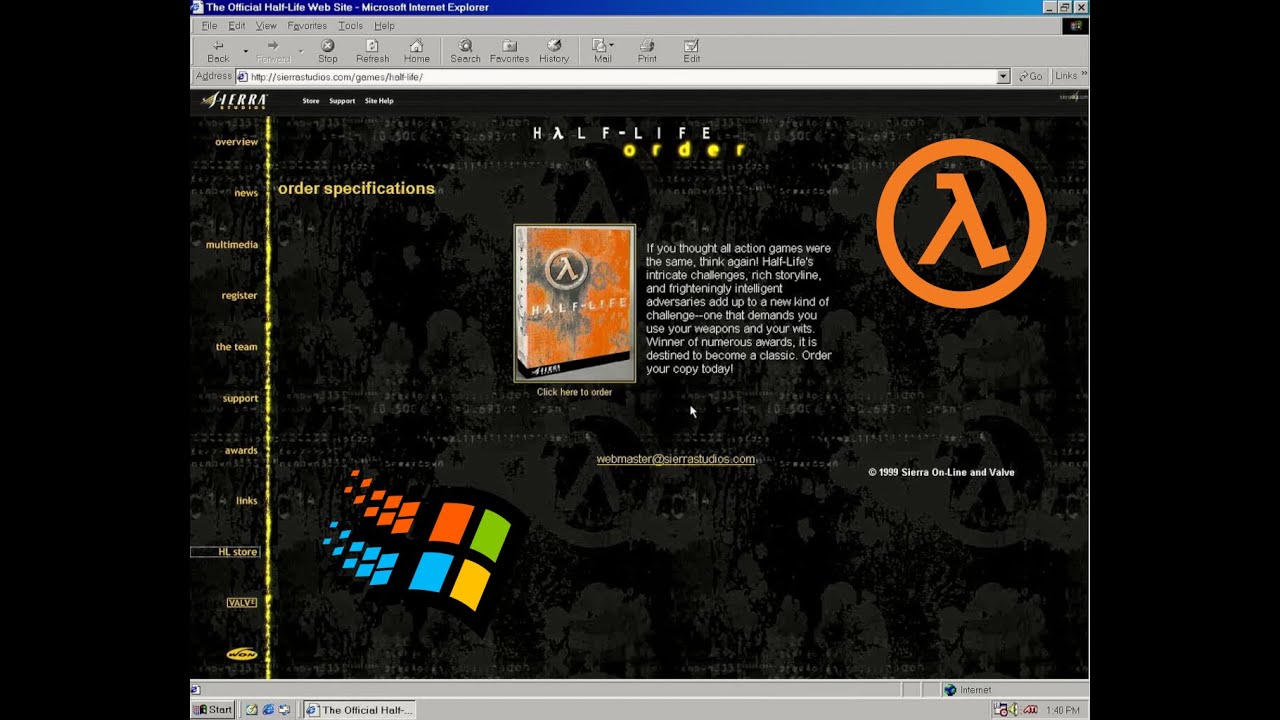Click the Edit toolbar button
1280x720 pixels.
pyautogui.click(x=691, y=51)
